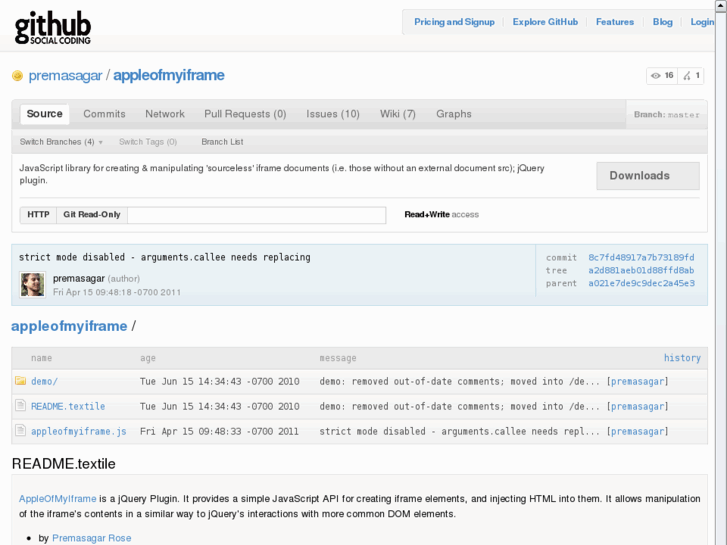Open the Premasagar Rose link
Viewport: 727px width, 545px height.
coord(91,538)
